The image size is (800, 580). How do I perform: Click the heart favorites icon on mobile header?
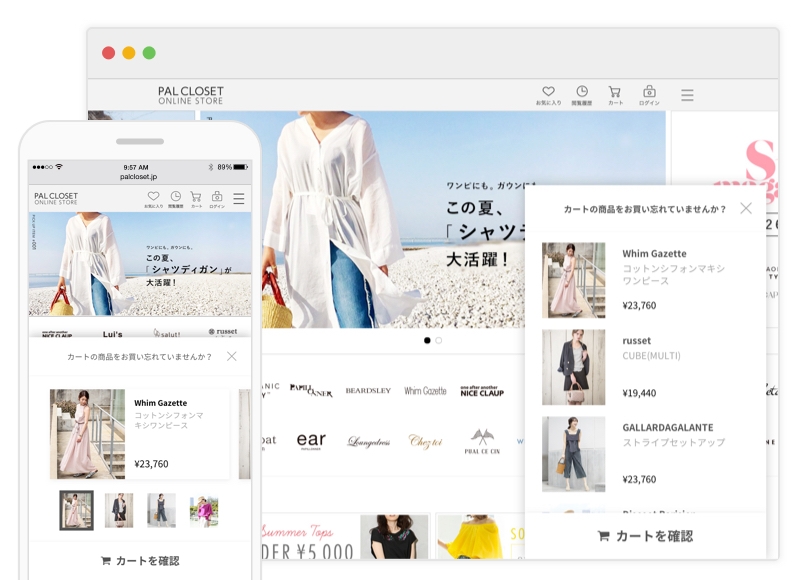(153, 196)
